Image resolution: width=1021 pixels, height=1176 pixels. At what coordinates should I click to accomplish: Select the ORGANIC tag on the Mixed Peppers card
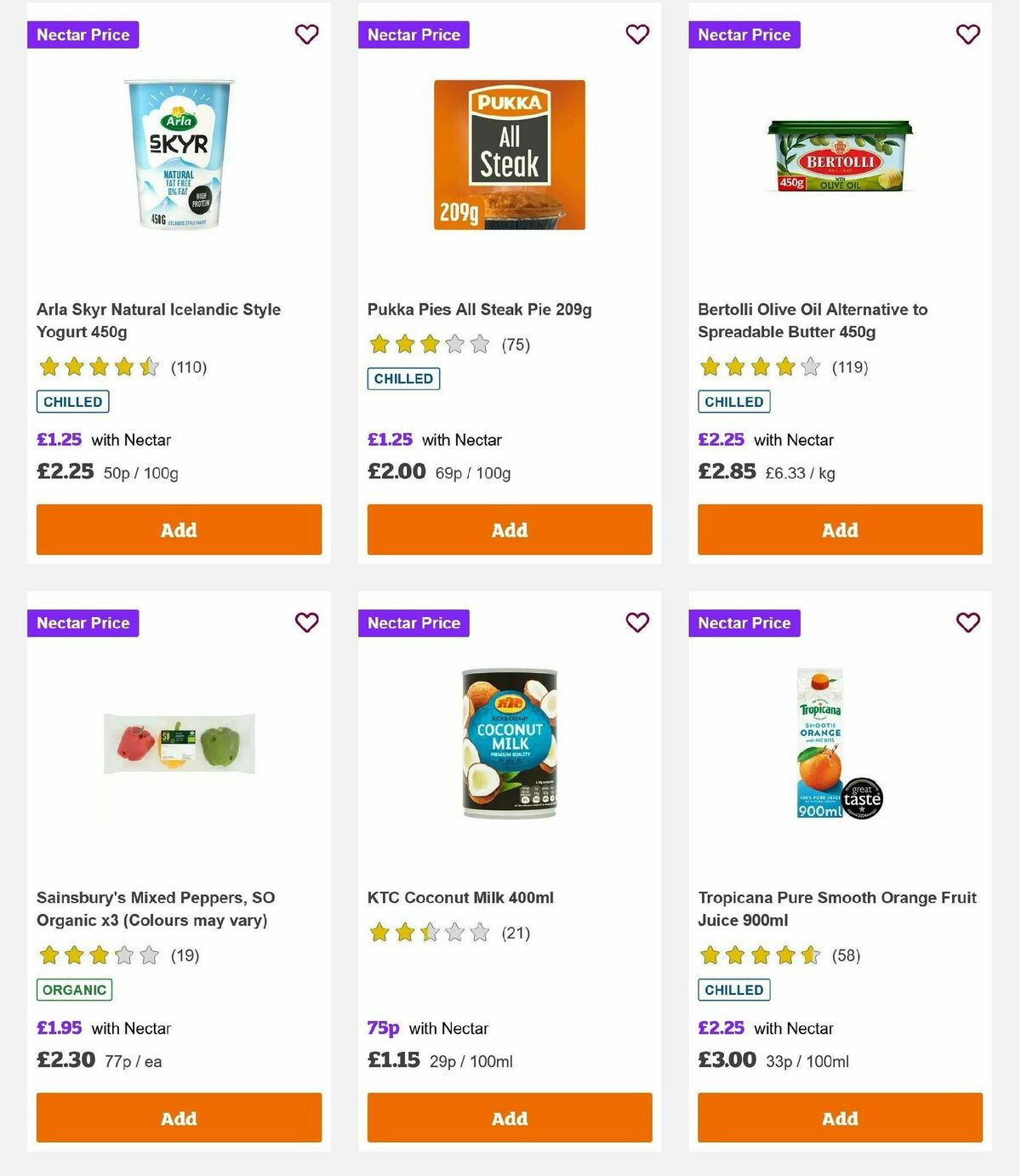pyautogui.click(x=74, y=990)
